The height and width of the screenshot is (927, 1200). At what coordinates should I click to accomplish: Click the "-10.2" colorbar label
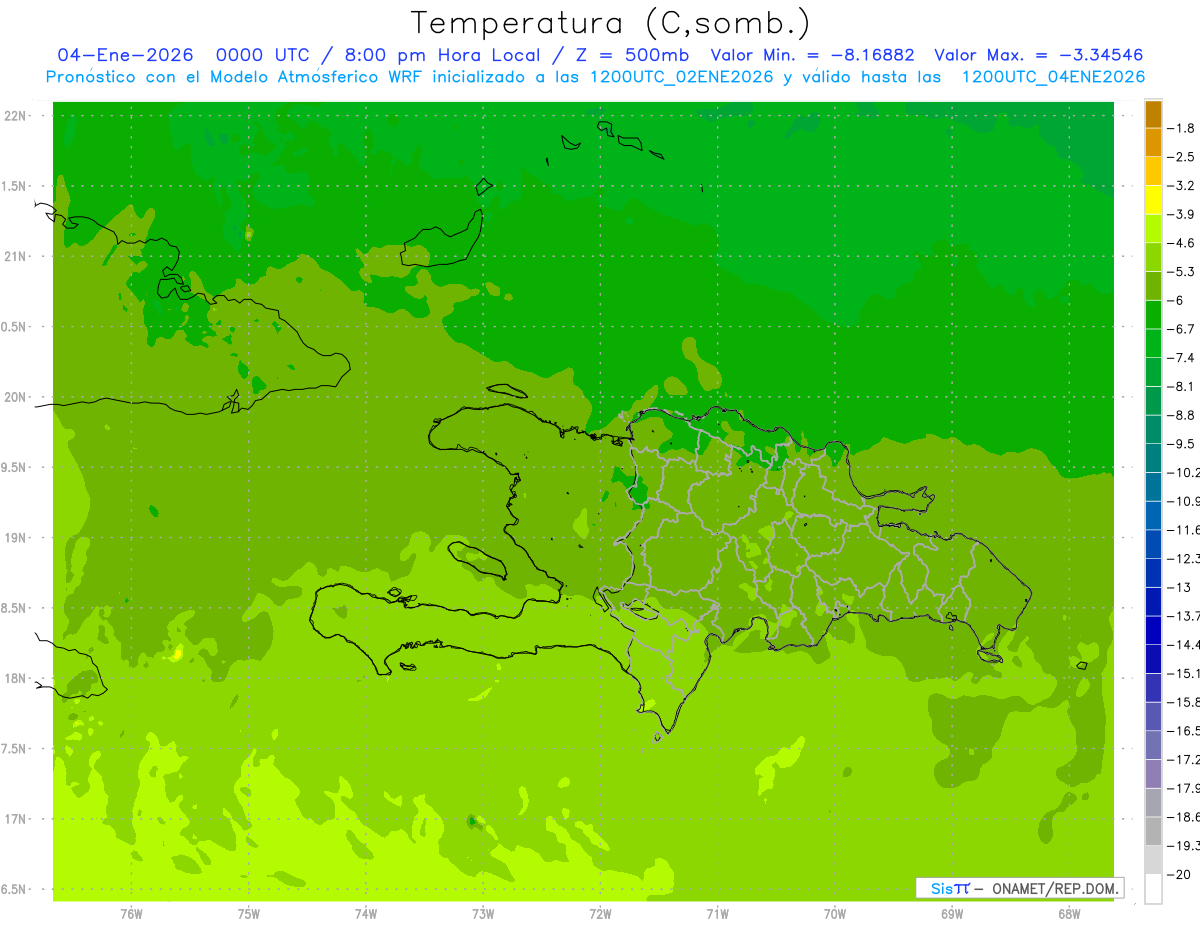1184,472
